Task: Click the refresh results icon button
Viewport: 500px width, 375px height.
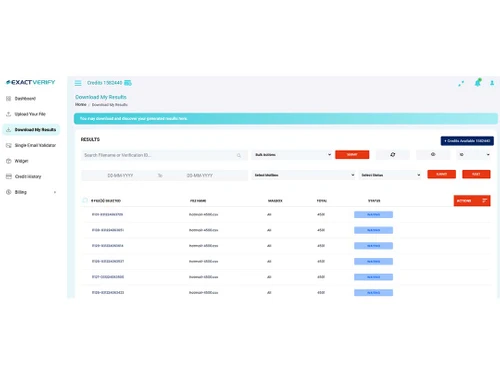Action: click(393, 155)
